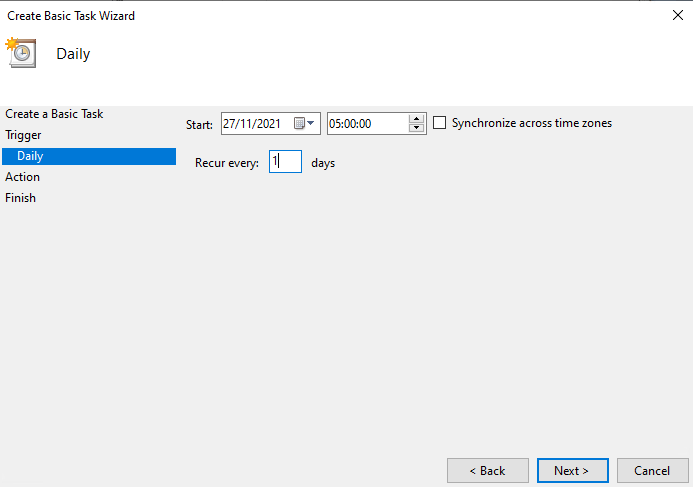Image resolution: width=693 pixels, height=487 pixels.
Task: Select the Action step
Action: (23, 177)
